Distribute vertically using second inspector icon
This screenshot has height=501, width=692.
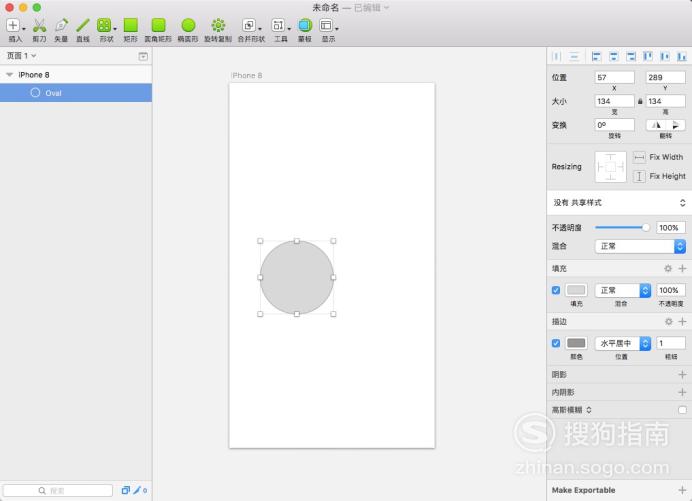coord(574,56)
